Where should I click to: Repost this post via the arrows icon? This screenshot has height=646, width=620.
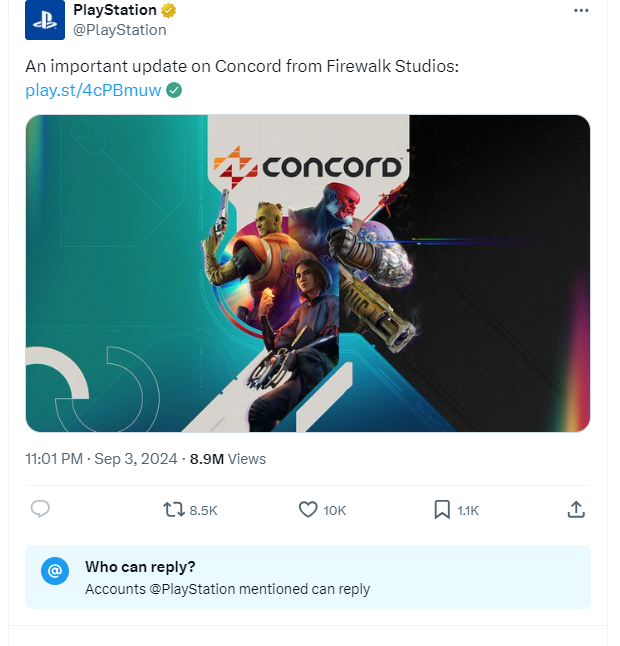[174, 510]
